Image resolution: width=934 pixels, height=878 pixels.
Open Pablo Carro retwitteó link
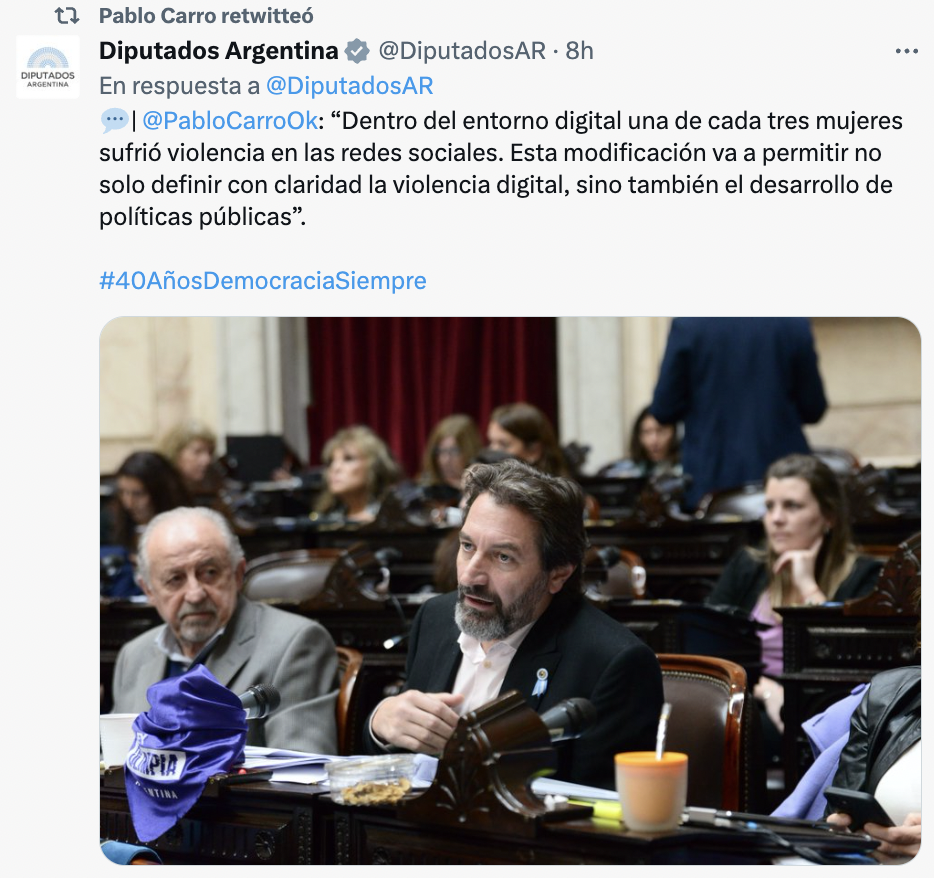206,16
